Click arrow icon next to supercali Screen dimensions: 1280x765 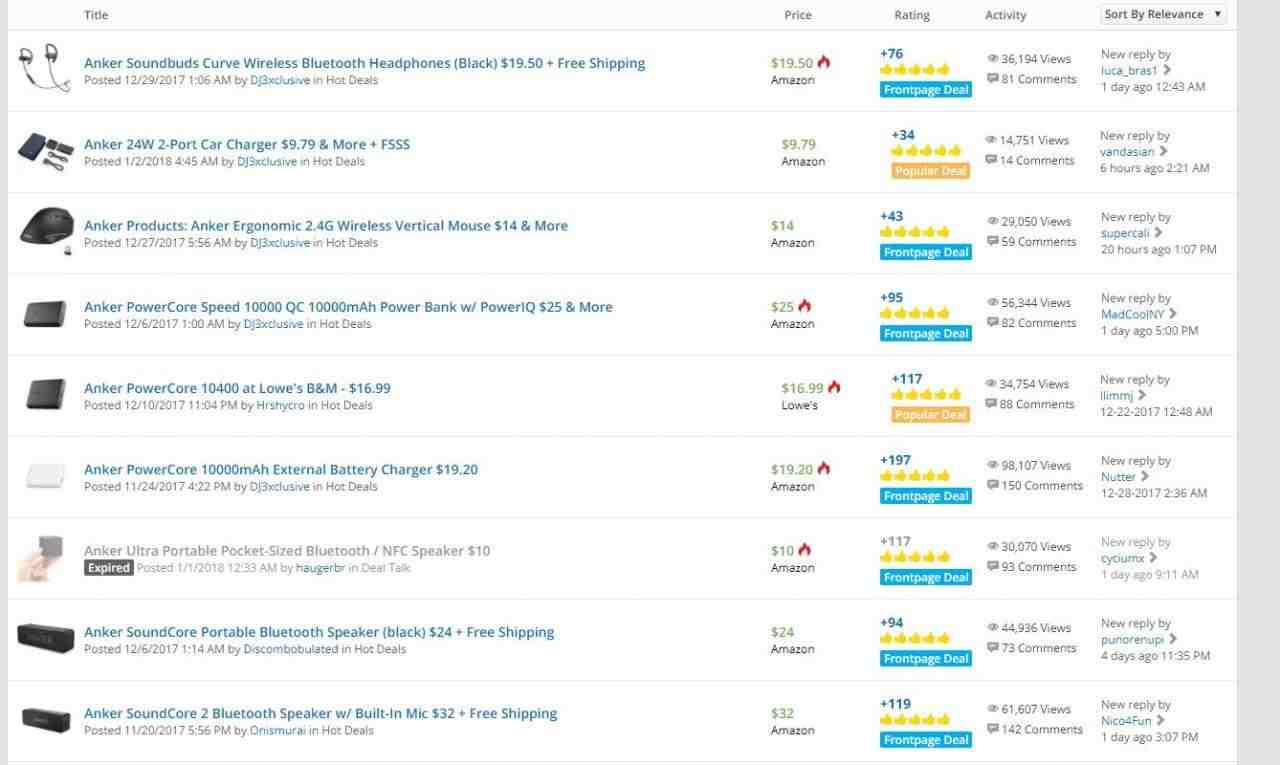click(1159, 233)
